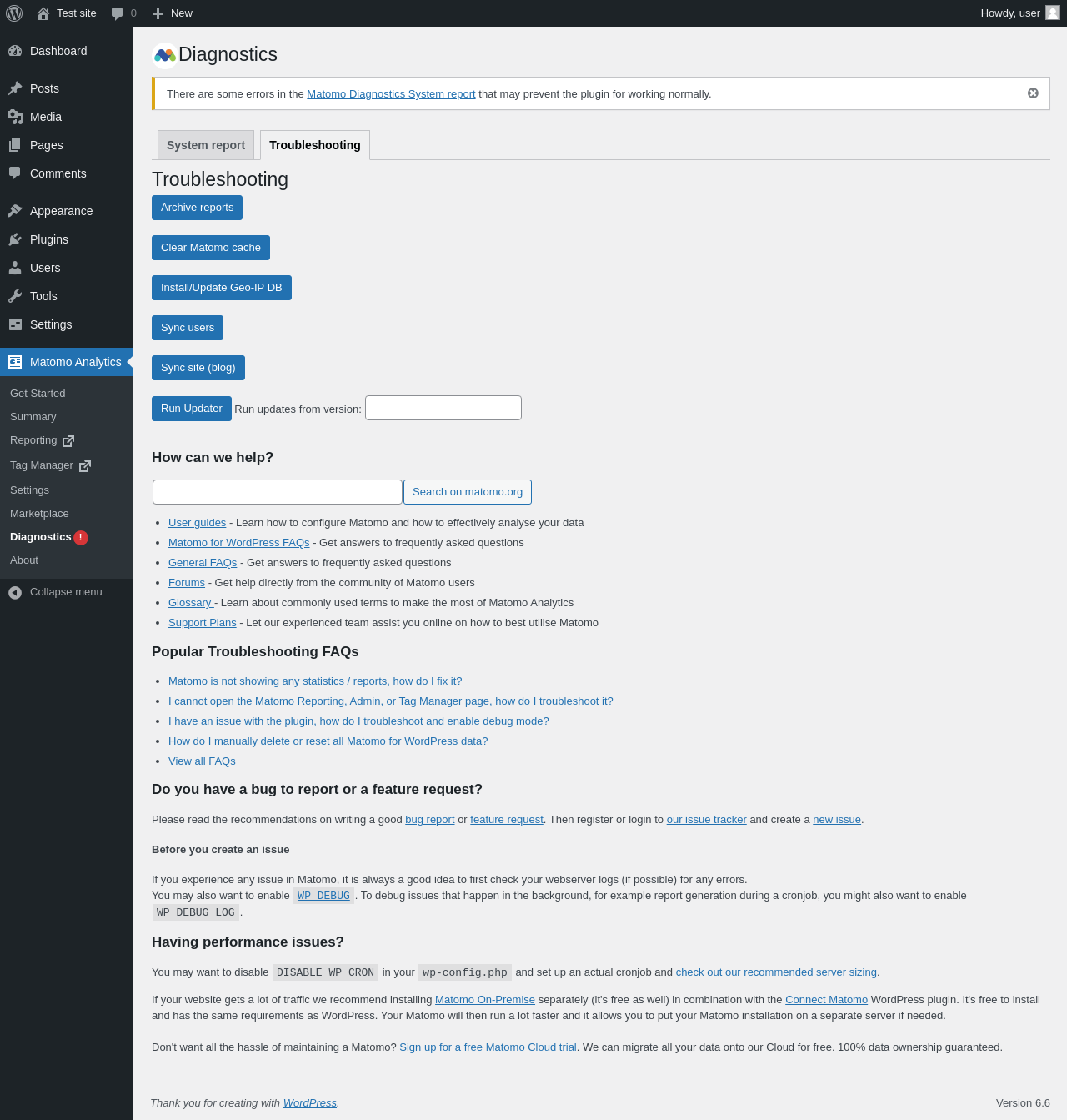Open FAQ about enabling debug mode

(358, 721)
